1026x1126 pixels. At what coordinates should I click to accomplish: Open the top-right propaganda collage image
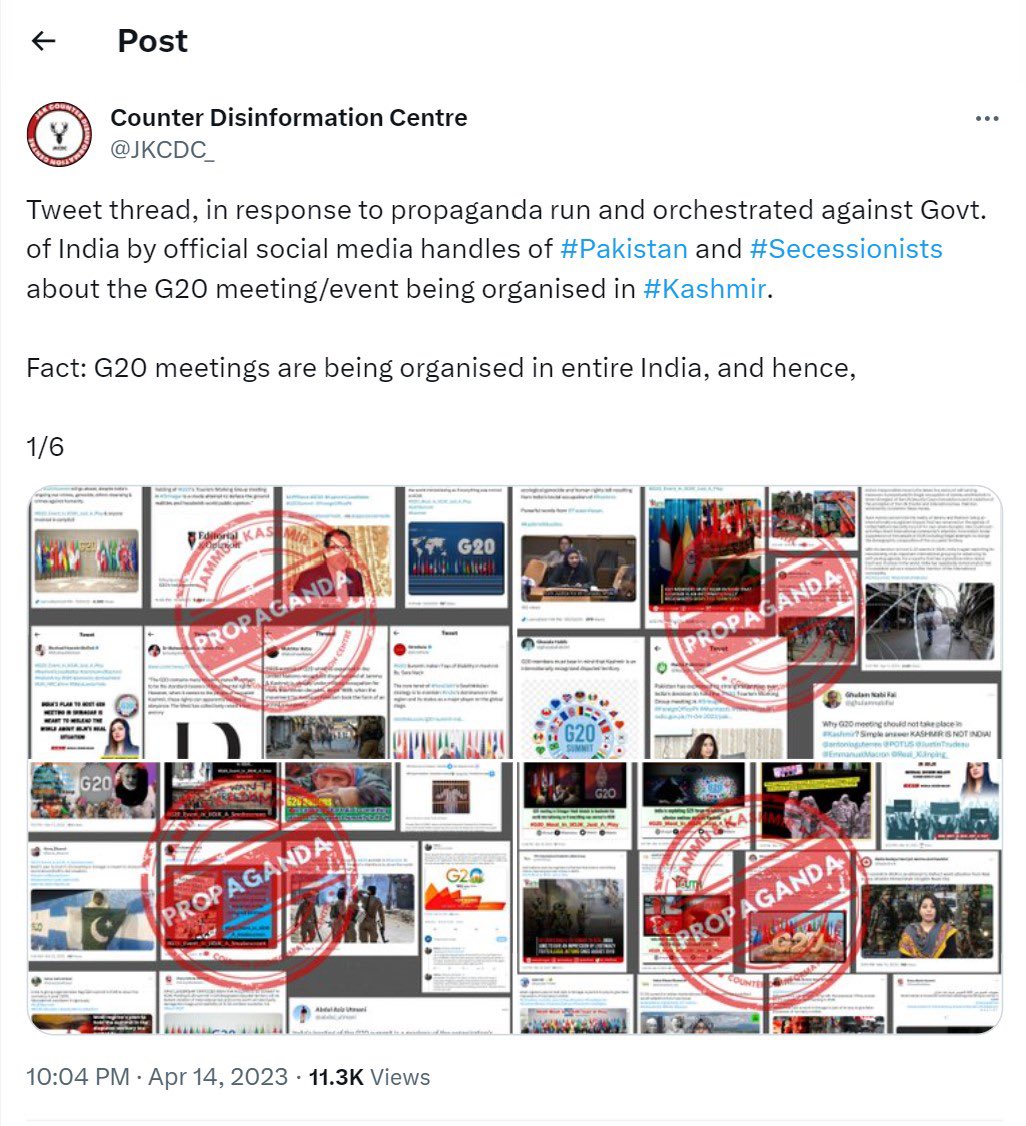coord(759,623)
